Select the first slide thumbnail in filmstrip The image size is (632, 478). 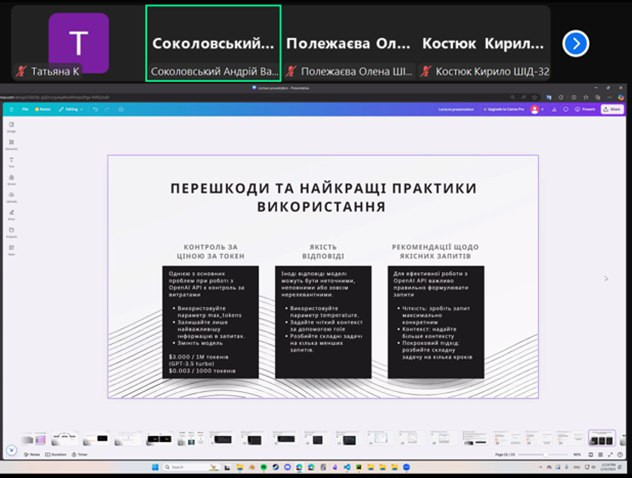33,439
